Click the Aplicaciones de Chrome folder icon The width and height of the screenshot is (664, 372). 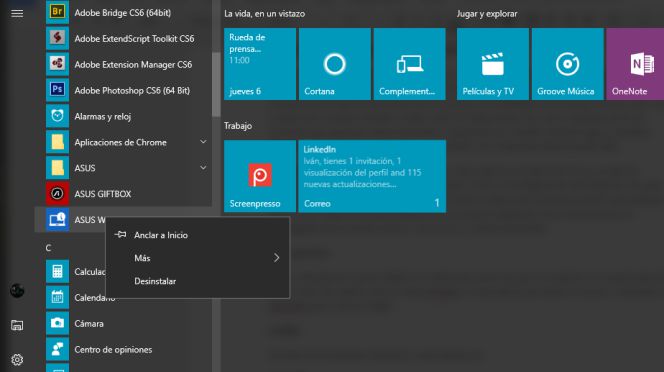(57, 142)
